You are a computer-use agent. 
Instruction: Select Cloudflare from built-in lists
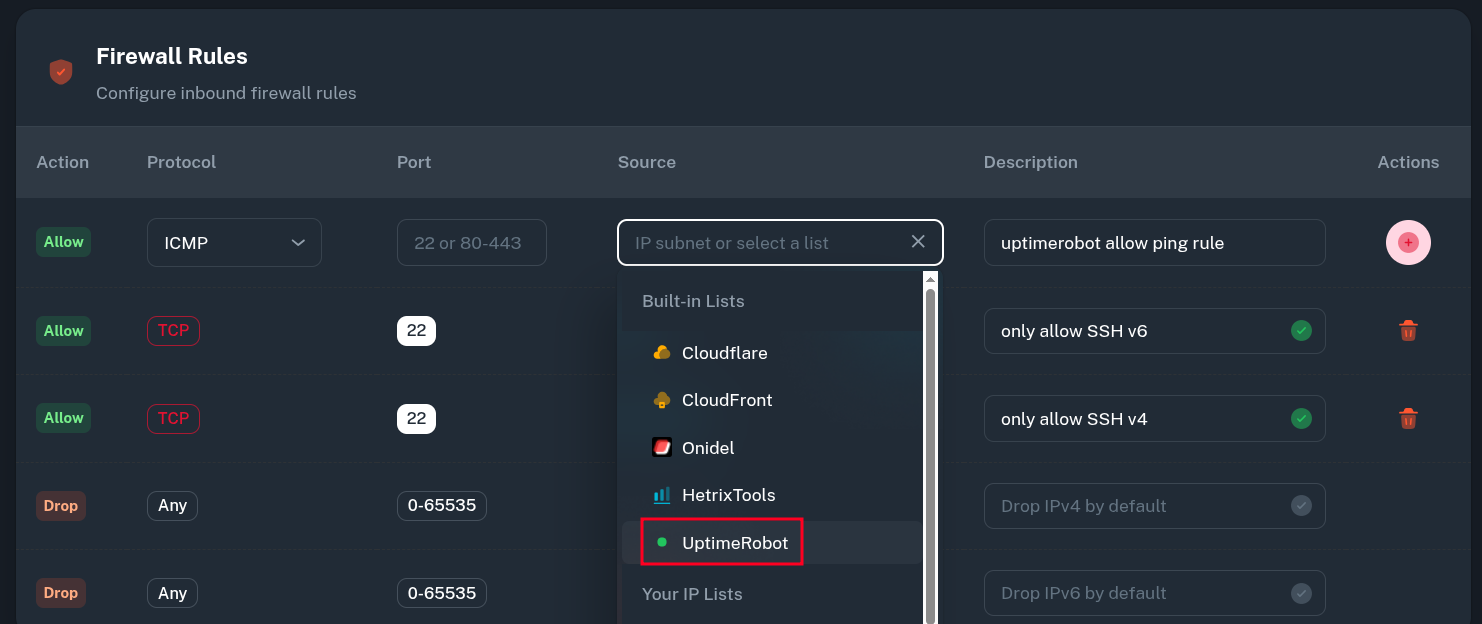pos(724,353)
